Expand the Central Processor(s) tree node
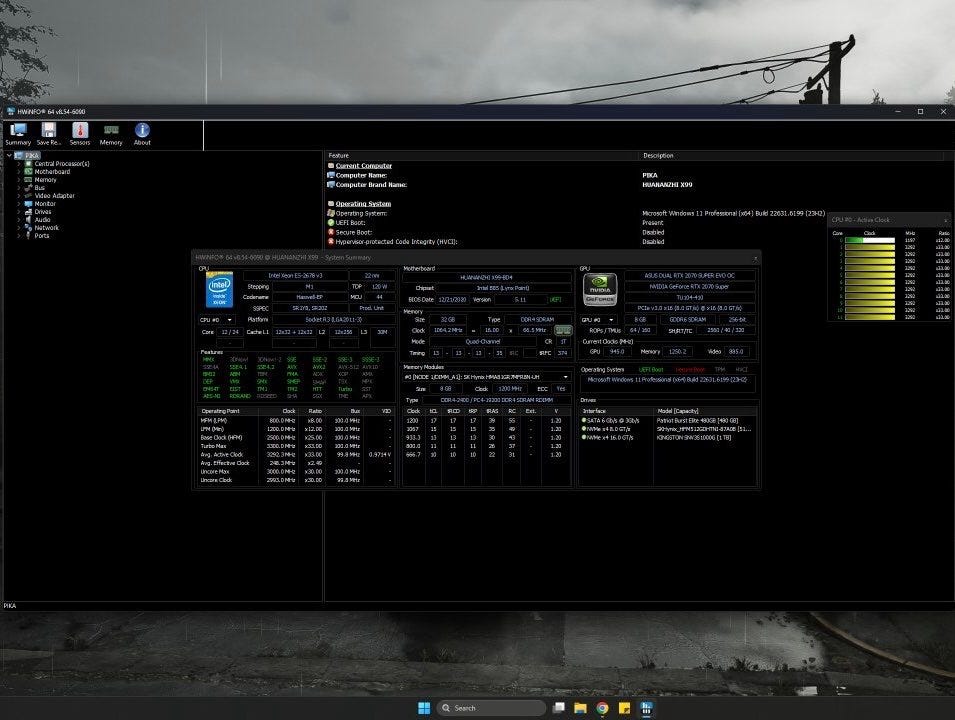The height and width of the screenshot is (720, 955). coord(19,164)
